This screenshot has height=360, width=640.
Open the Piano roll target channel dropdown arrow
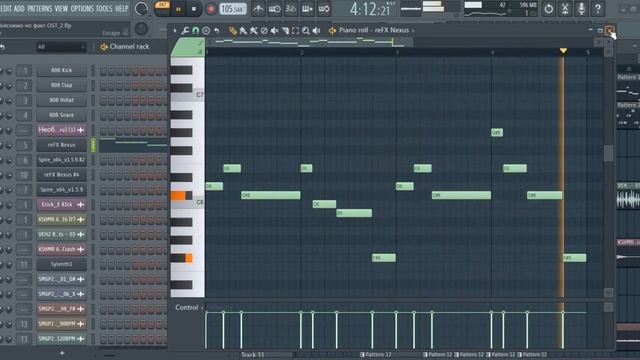413,31
